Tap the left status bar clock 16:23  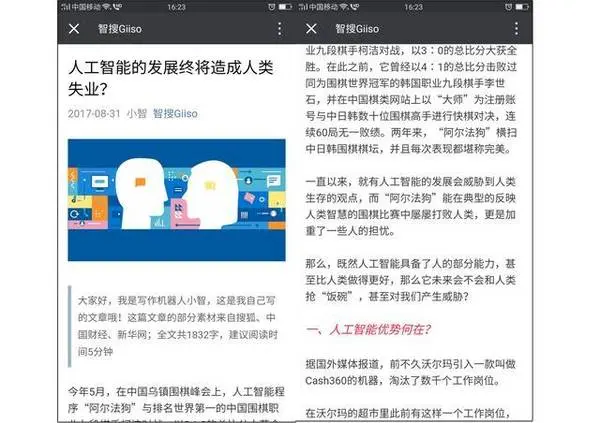pos(176,7)
